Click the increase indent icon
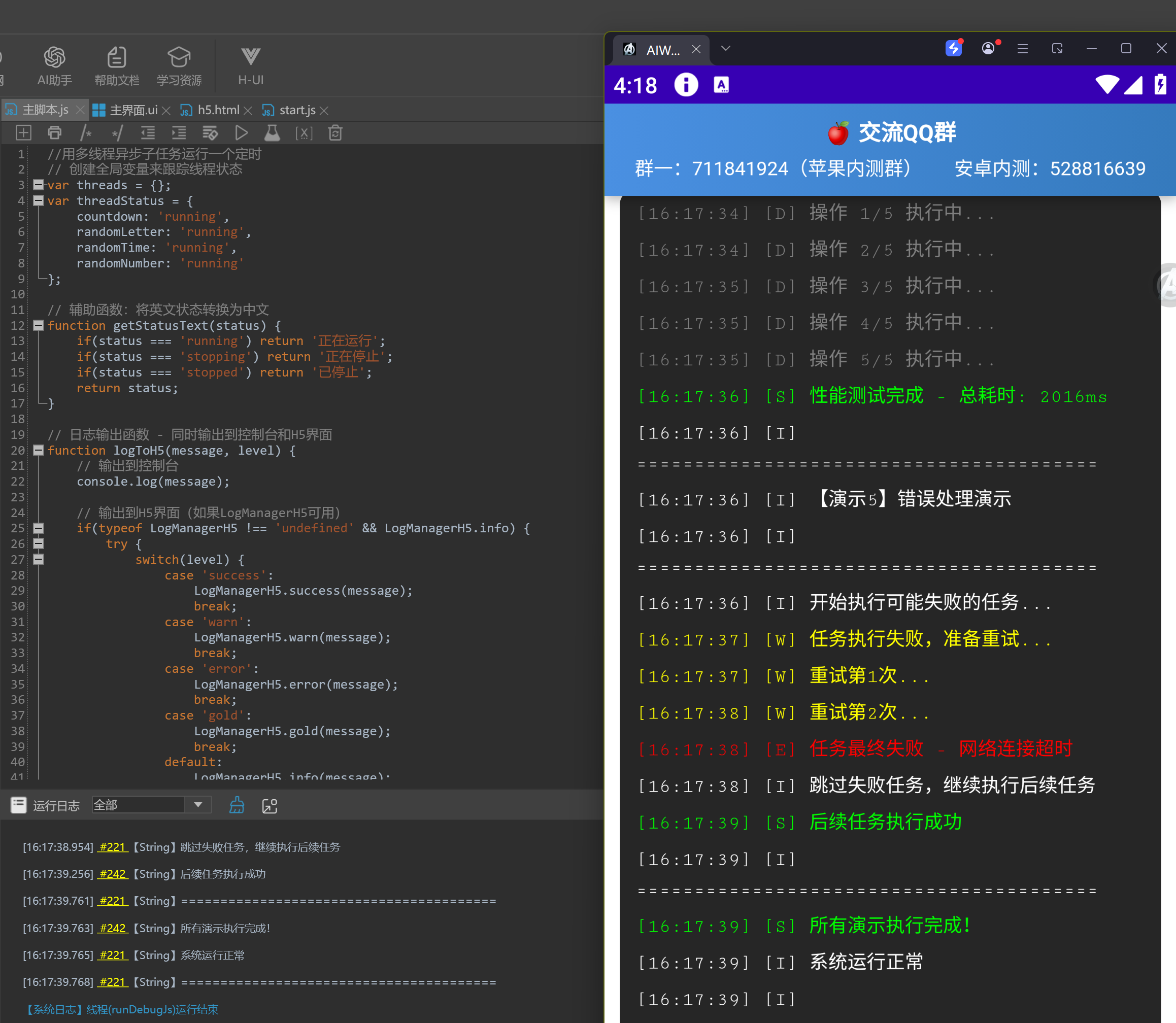This screenshot has width=1176, height=1023. 179,133
